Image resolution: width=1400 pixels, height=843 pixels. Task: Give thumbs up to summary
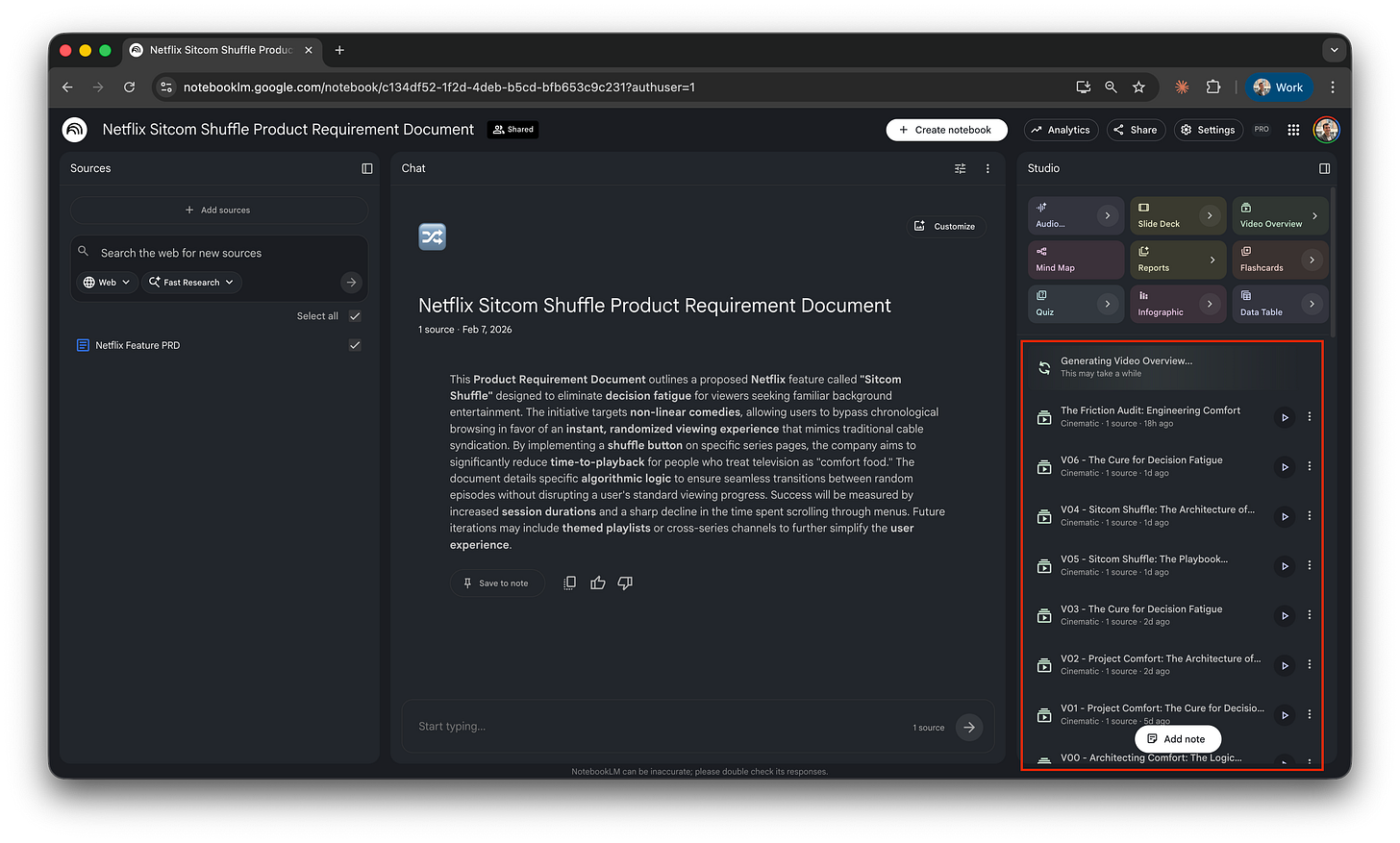click(x=597, y=583)
